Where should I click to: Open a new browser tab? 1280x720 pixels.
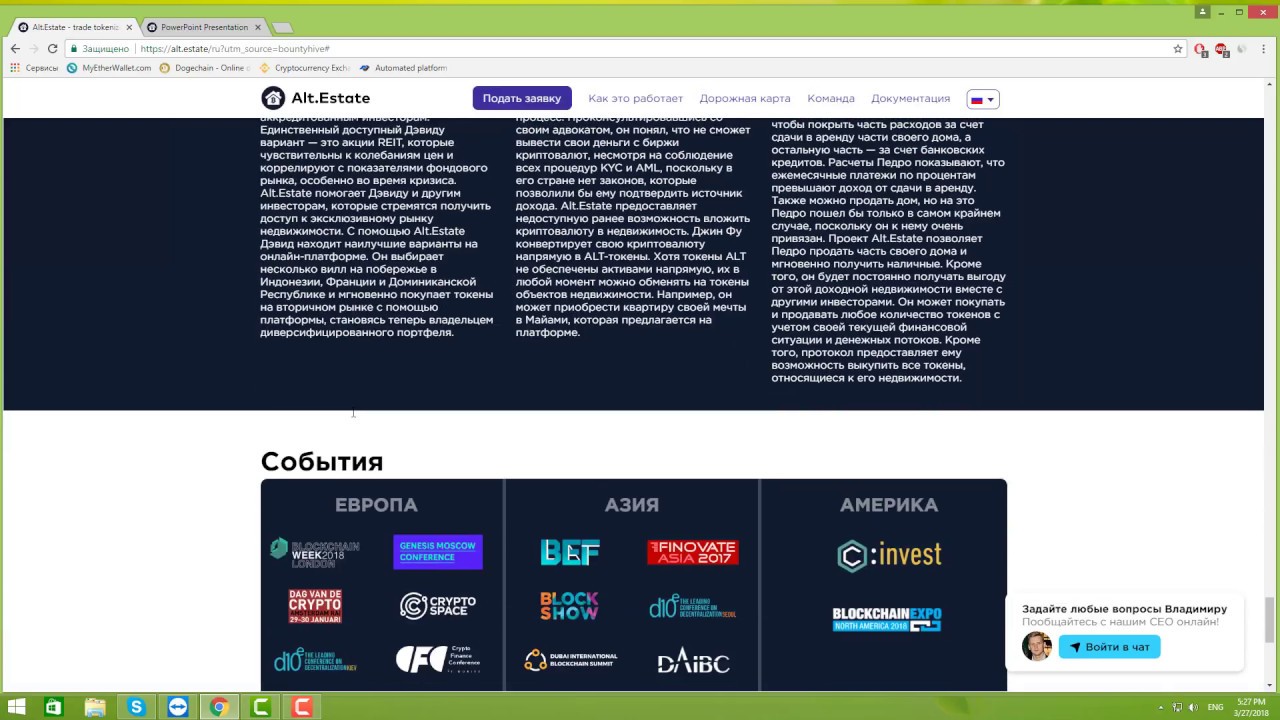click(x=282, y=27)
